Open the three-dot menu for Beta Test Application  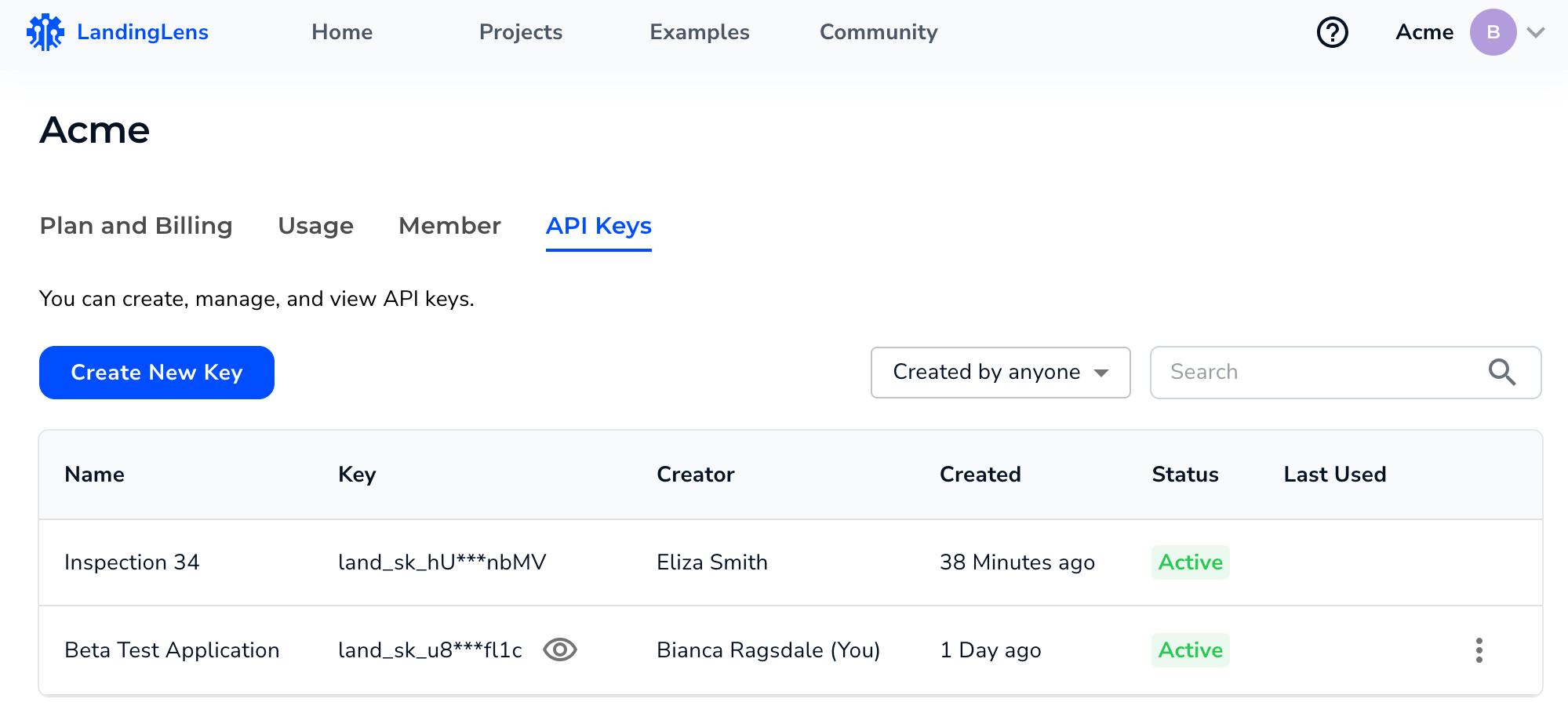tap(1479, 650)
